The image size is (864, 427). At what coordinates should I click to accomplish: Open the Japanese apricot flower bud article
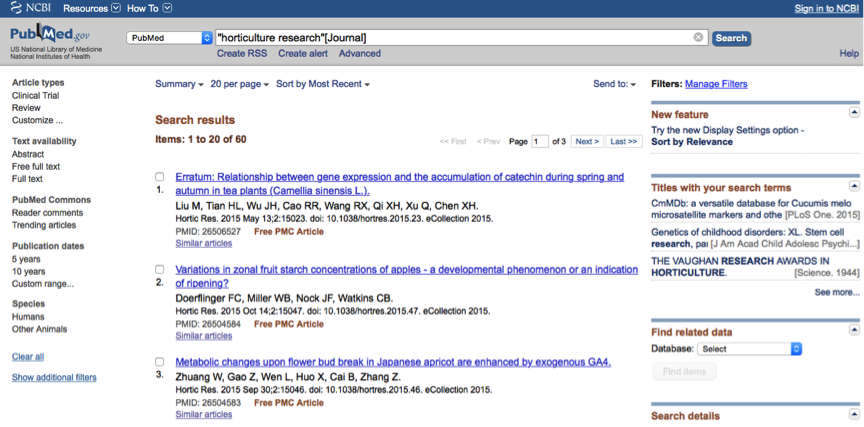click(393, 363)
